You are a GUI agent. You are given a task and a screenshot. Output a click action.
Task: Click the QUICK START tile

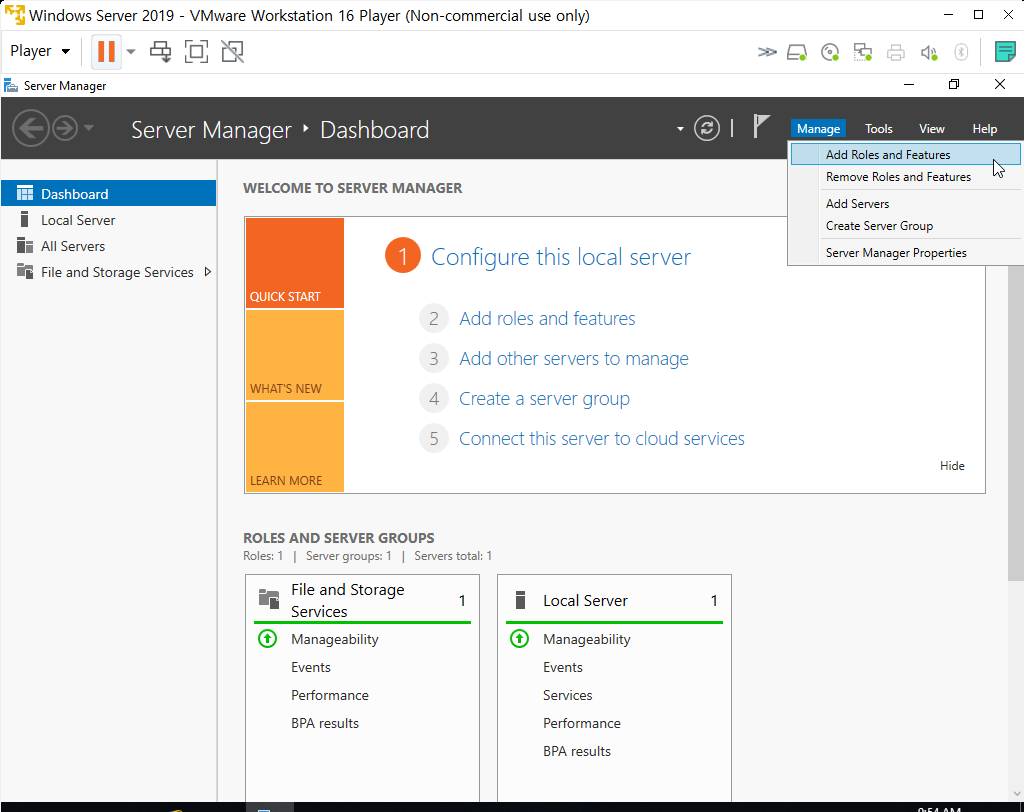tap(295, 263)
